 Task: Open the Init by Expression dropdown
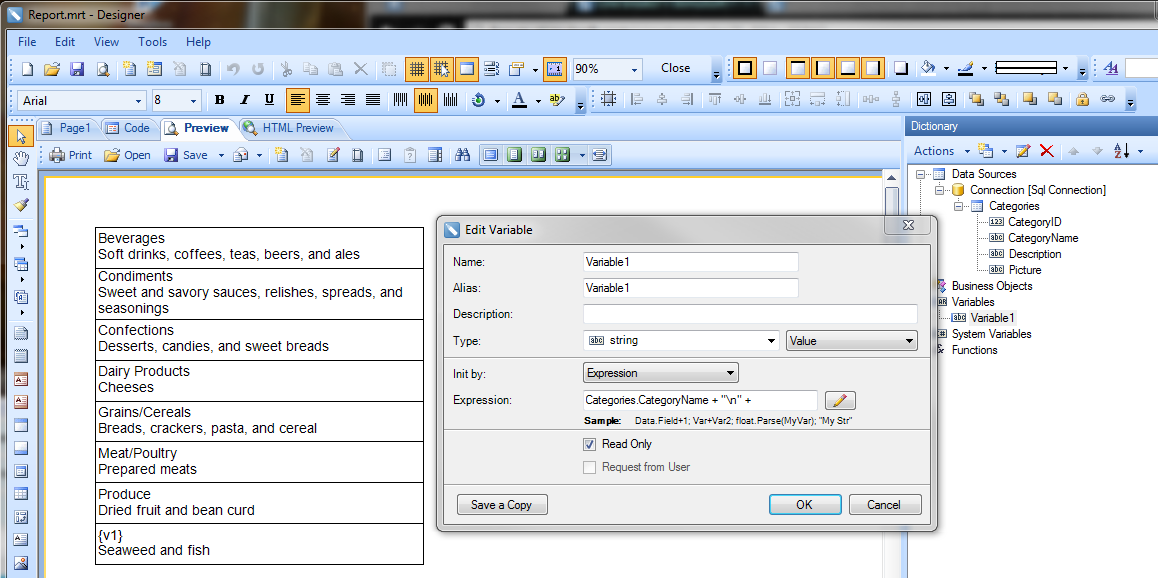[660, 373]
